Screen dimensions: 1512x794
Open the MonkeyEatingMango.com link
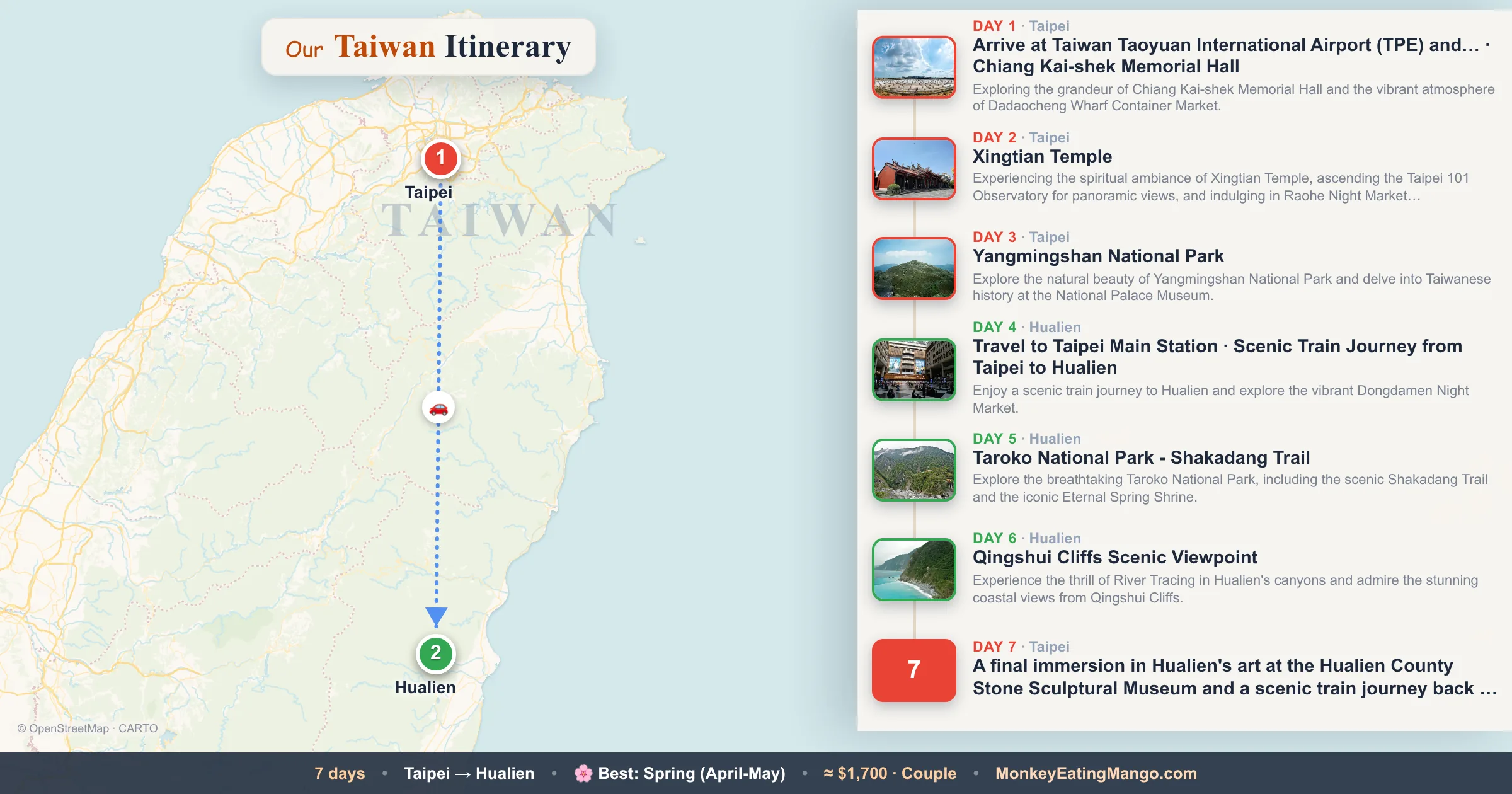tap(1096, 773)
